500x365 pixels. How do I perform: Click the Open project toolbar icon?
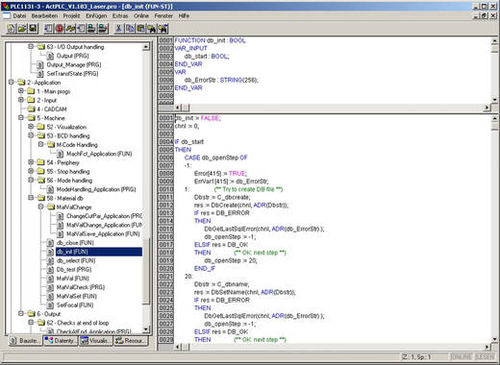22,29
